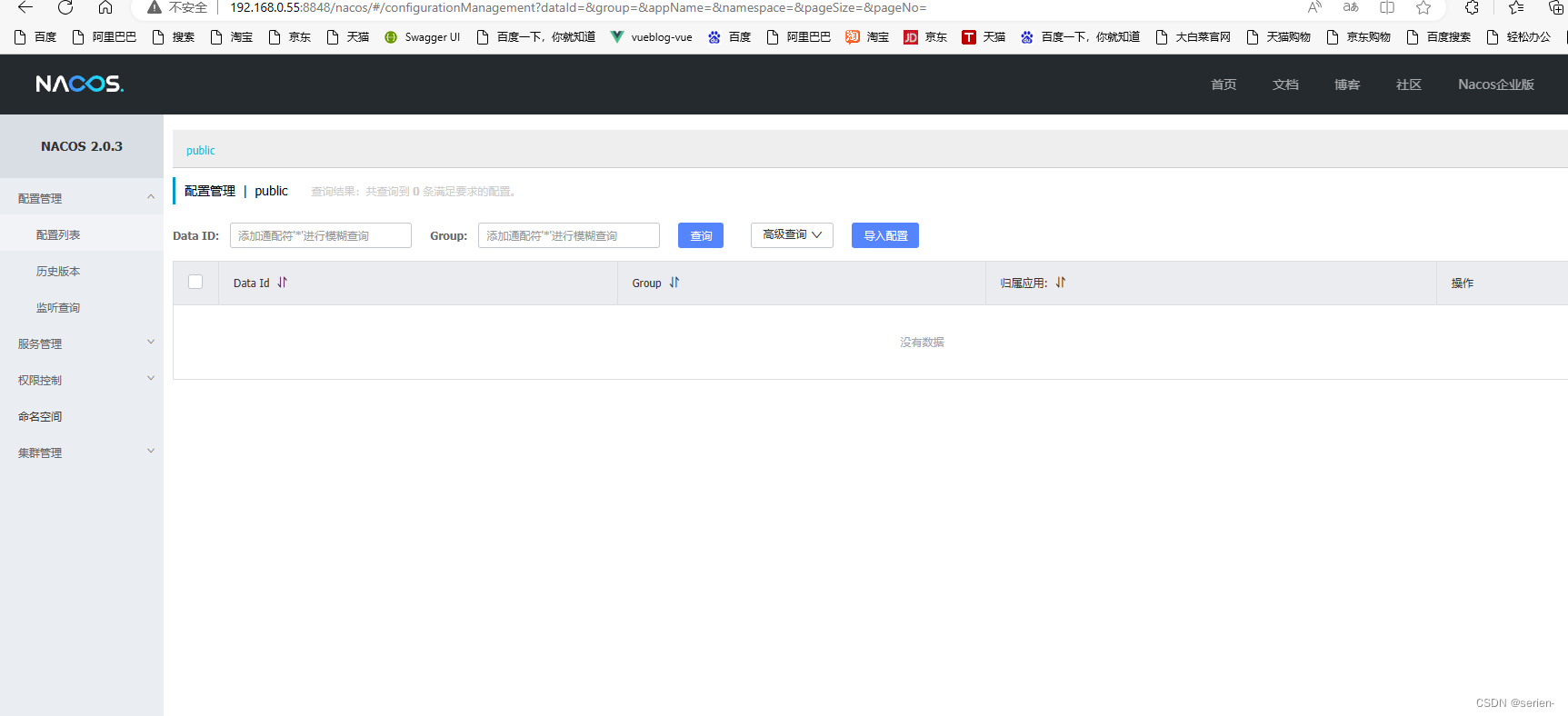Go to 首页 in the top navigation
1568x716 pixels.
(1223, 85)
